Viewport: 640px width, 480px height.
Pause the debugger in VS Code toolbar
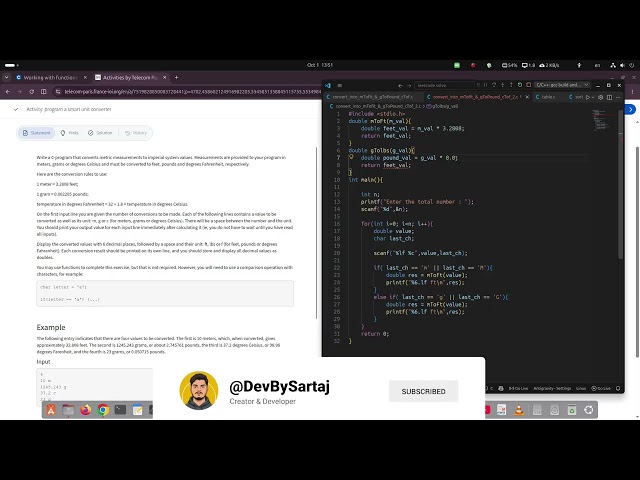click(486, 85)
